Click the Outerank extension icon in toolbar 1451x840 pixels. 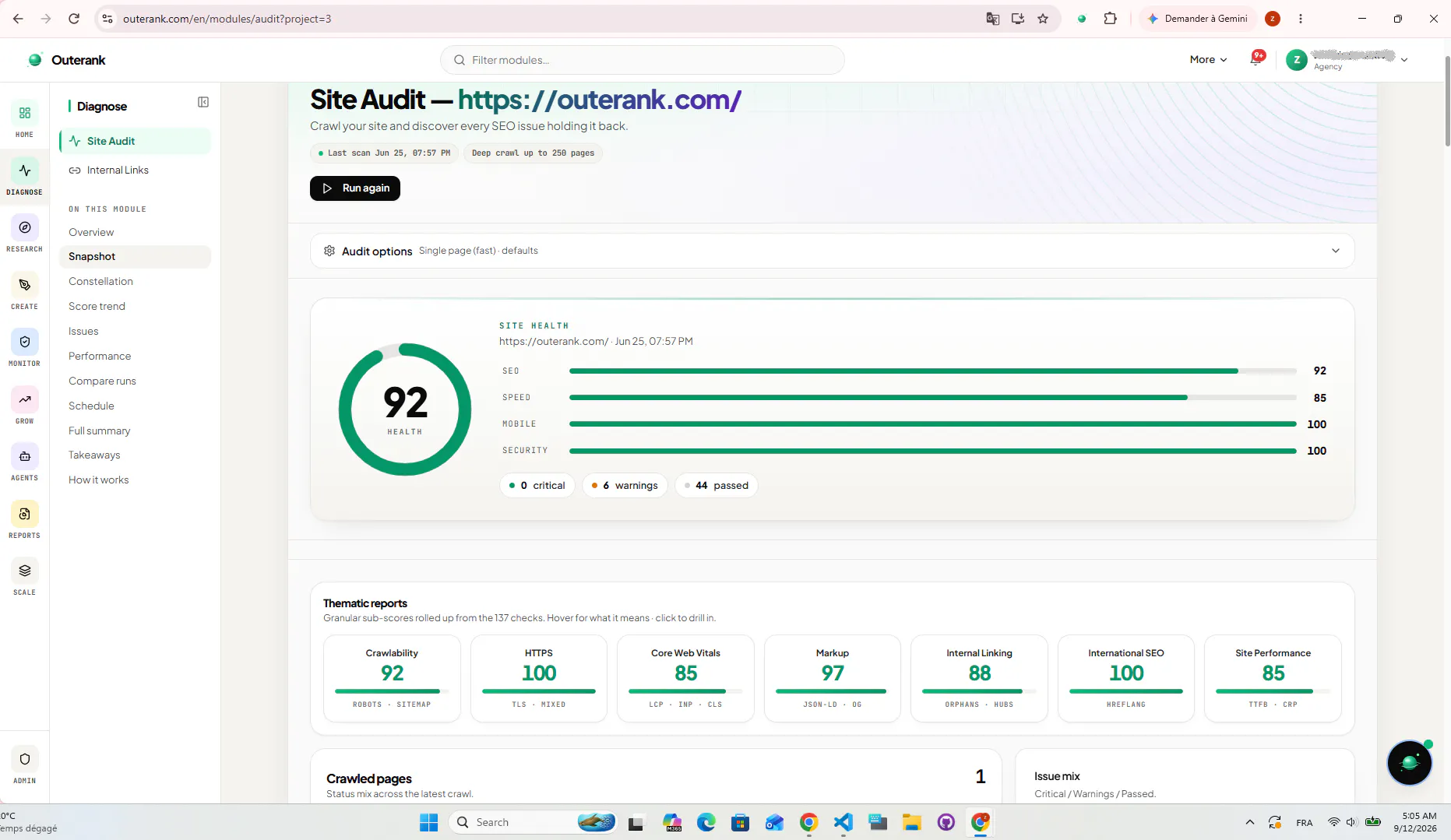tap(1082, 19)
